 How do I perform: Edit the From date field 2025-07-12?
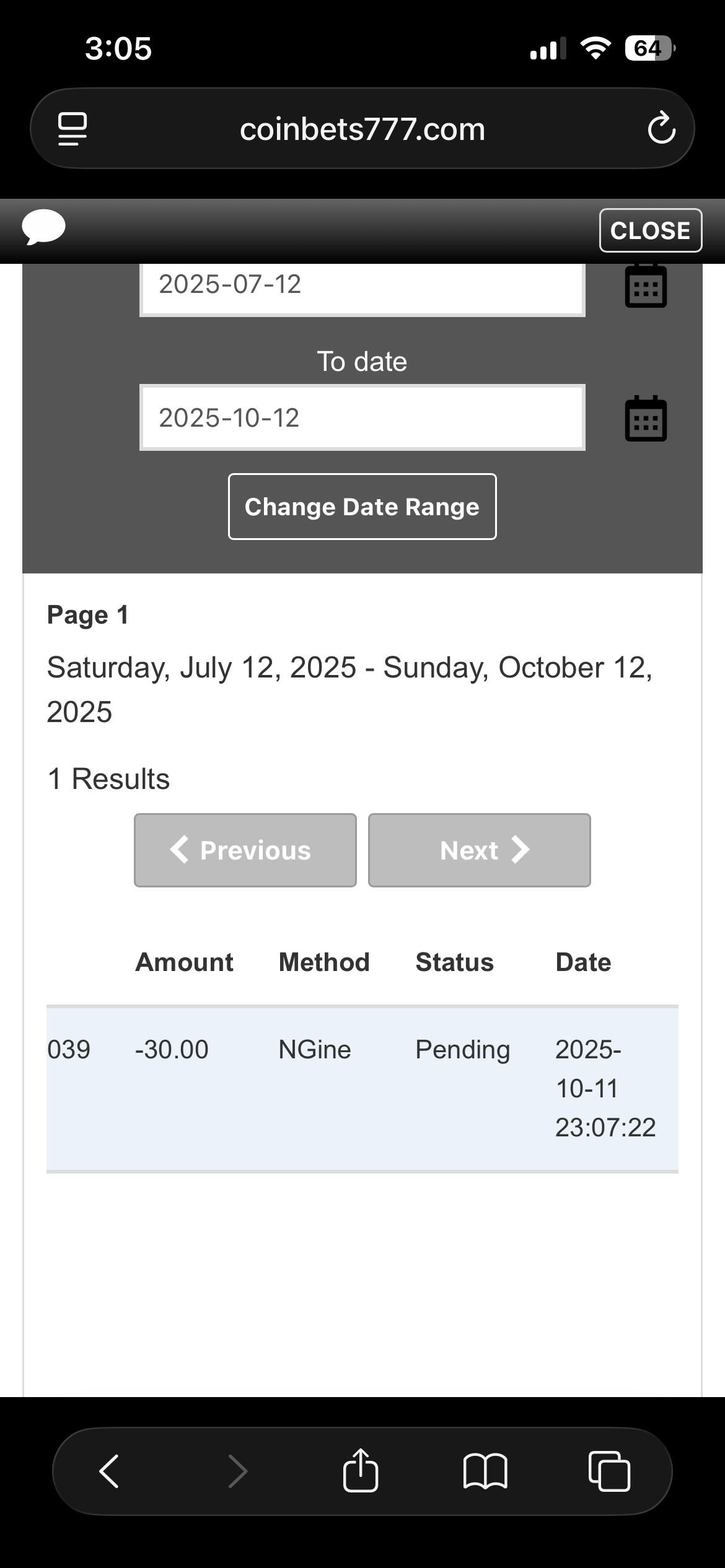tap(362, 285)
